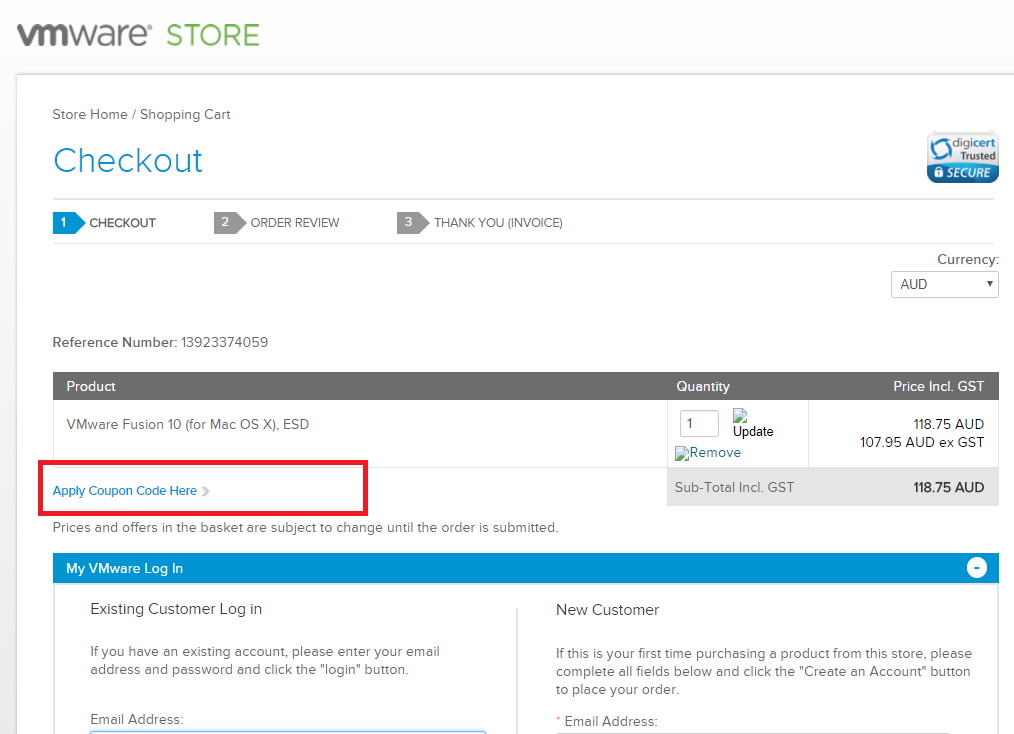Click the Checkout page heading

[128, 160]
